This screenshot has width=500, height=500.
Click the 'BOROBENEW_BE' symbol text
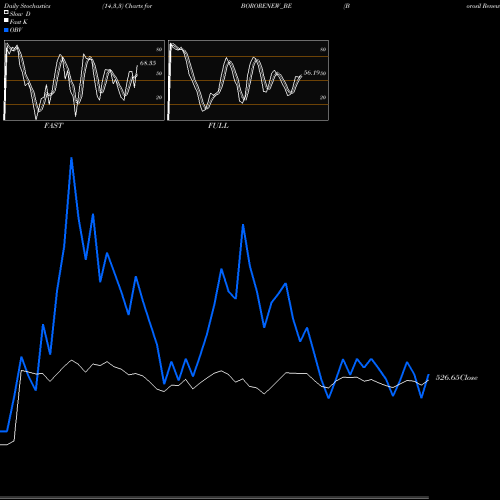pos(266,6)
